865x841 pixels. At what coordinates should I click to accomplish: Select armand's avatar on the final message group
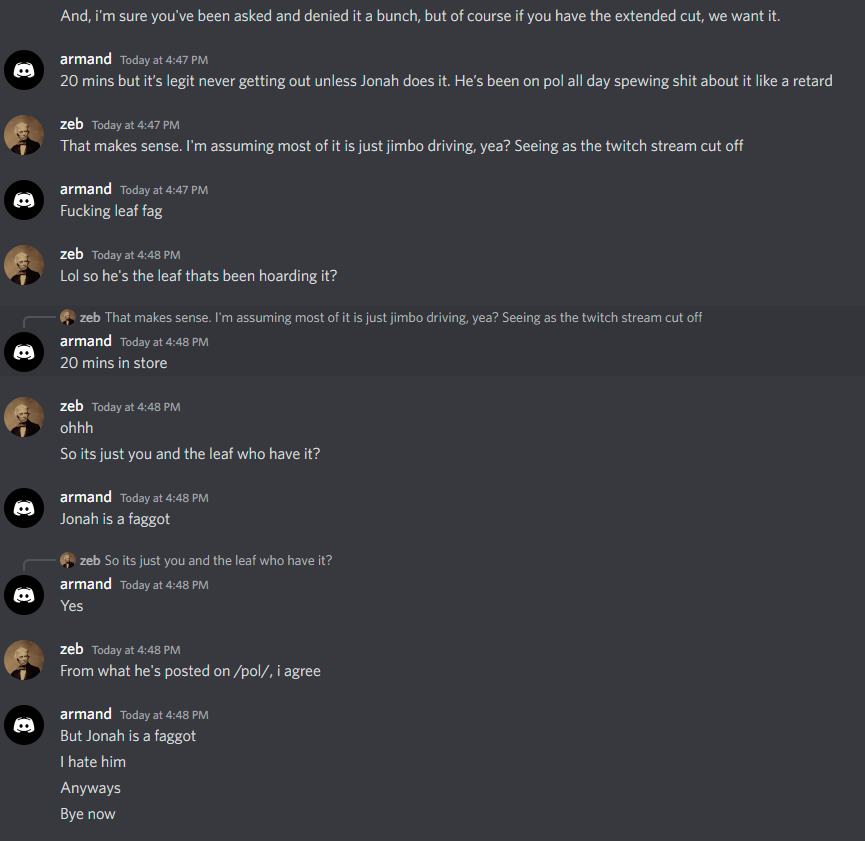coord(24,725)
